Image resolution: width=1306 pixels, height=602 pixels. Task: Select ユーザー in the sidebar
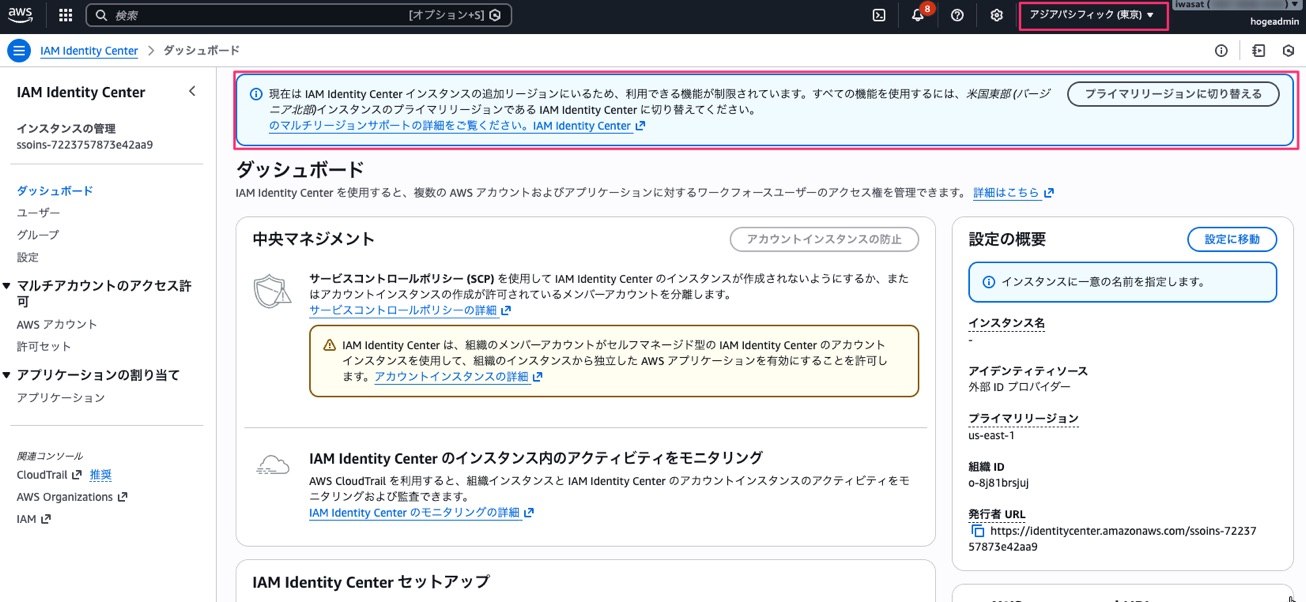pyautogui.click(x=38, y=213)
